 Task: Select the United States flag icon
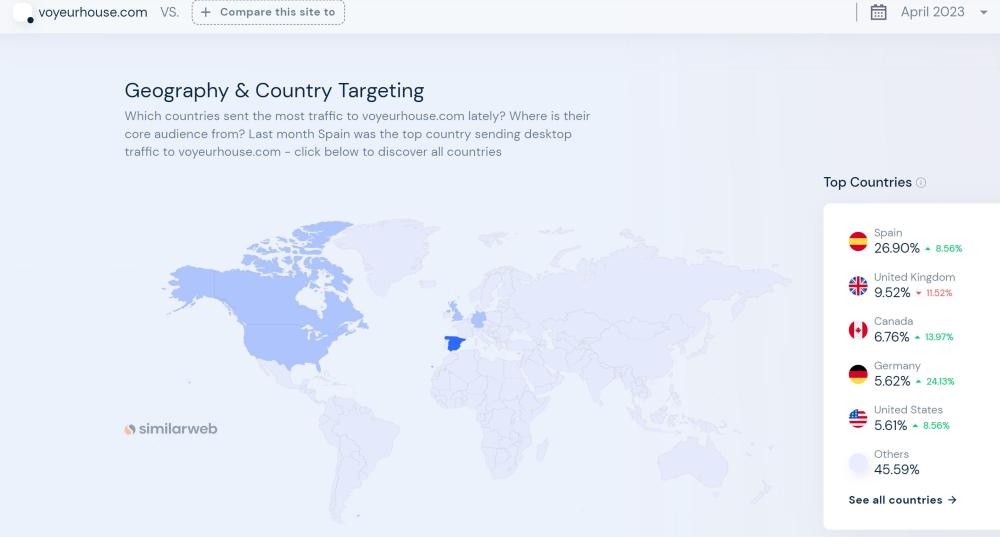(858, 418)
